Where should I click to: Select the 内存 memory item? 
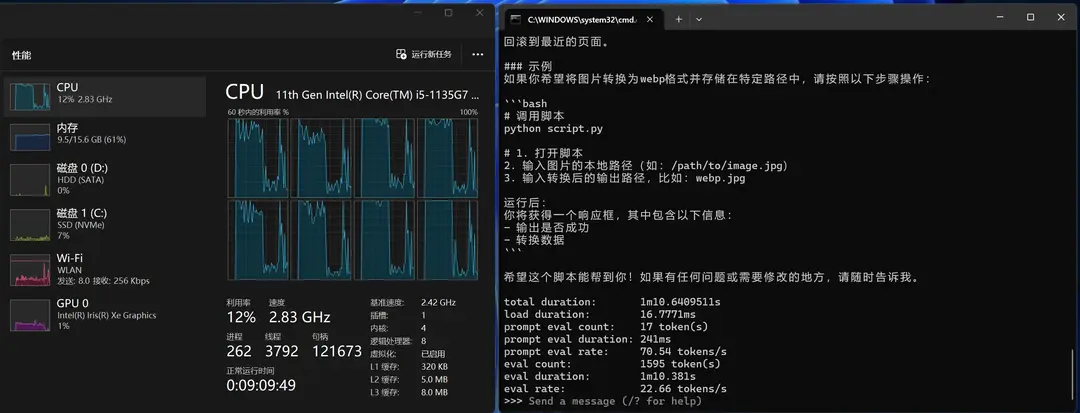(x=105, y=136)
